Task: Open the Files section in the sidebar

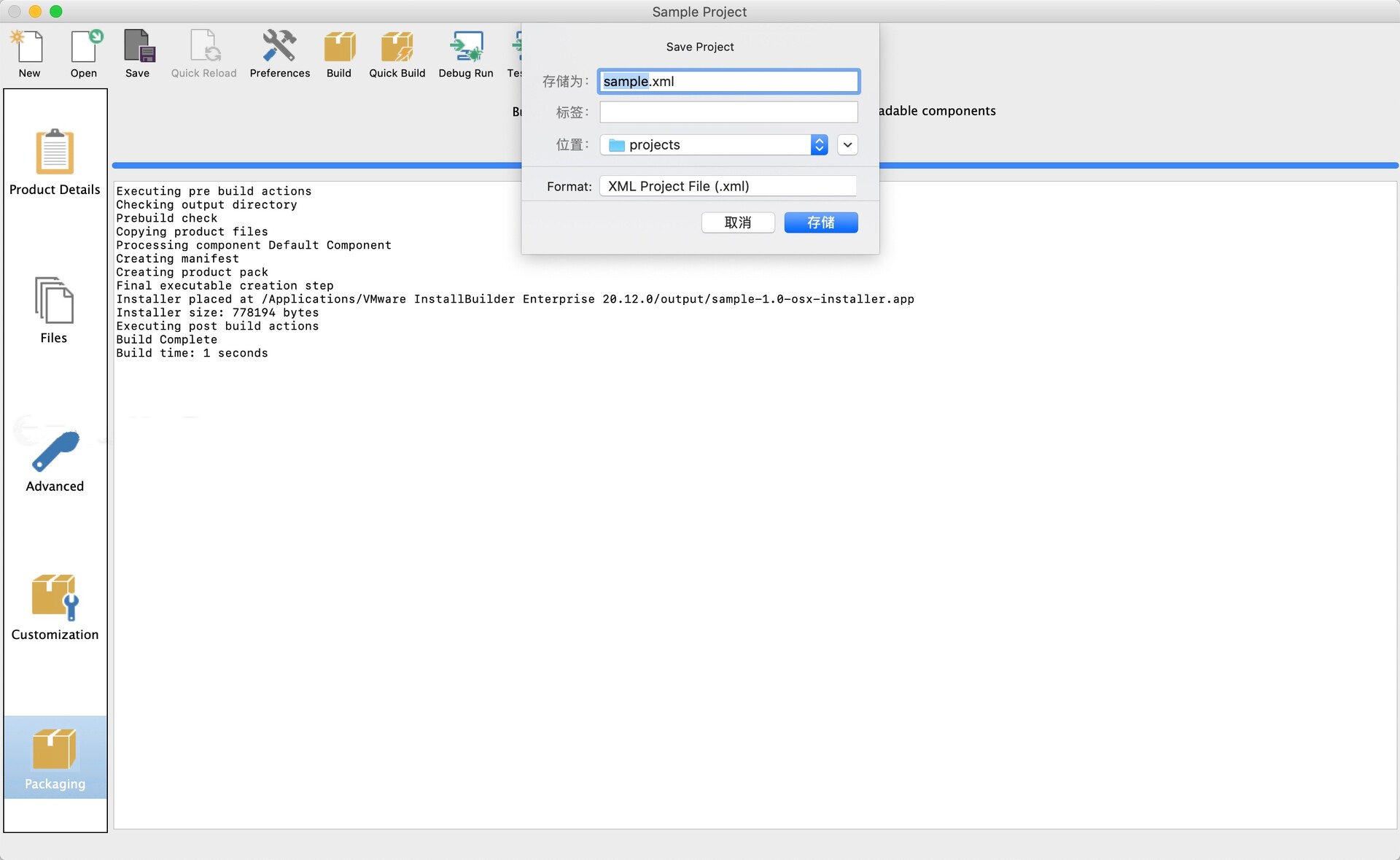Action: 54,310
